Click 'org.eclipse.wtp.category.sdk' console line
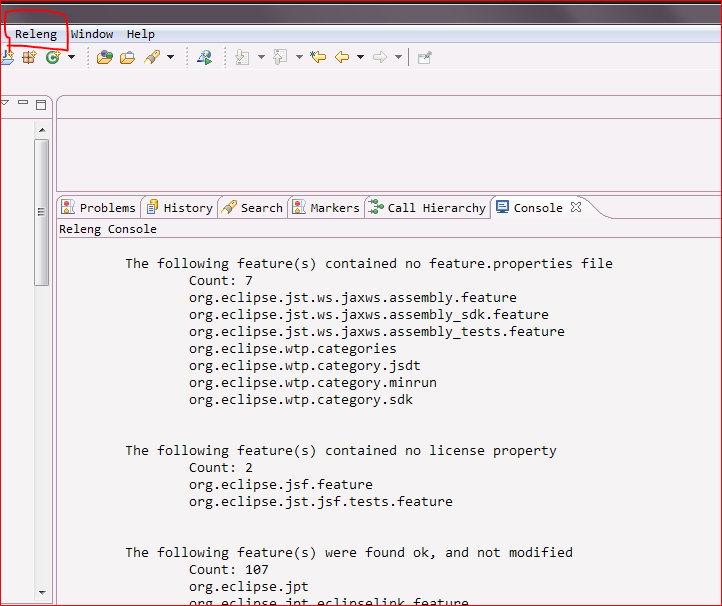 (301, 400)
